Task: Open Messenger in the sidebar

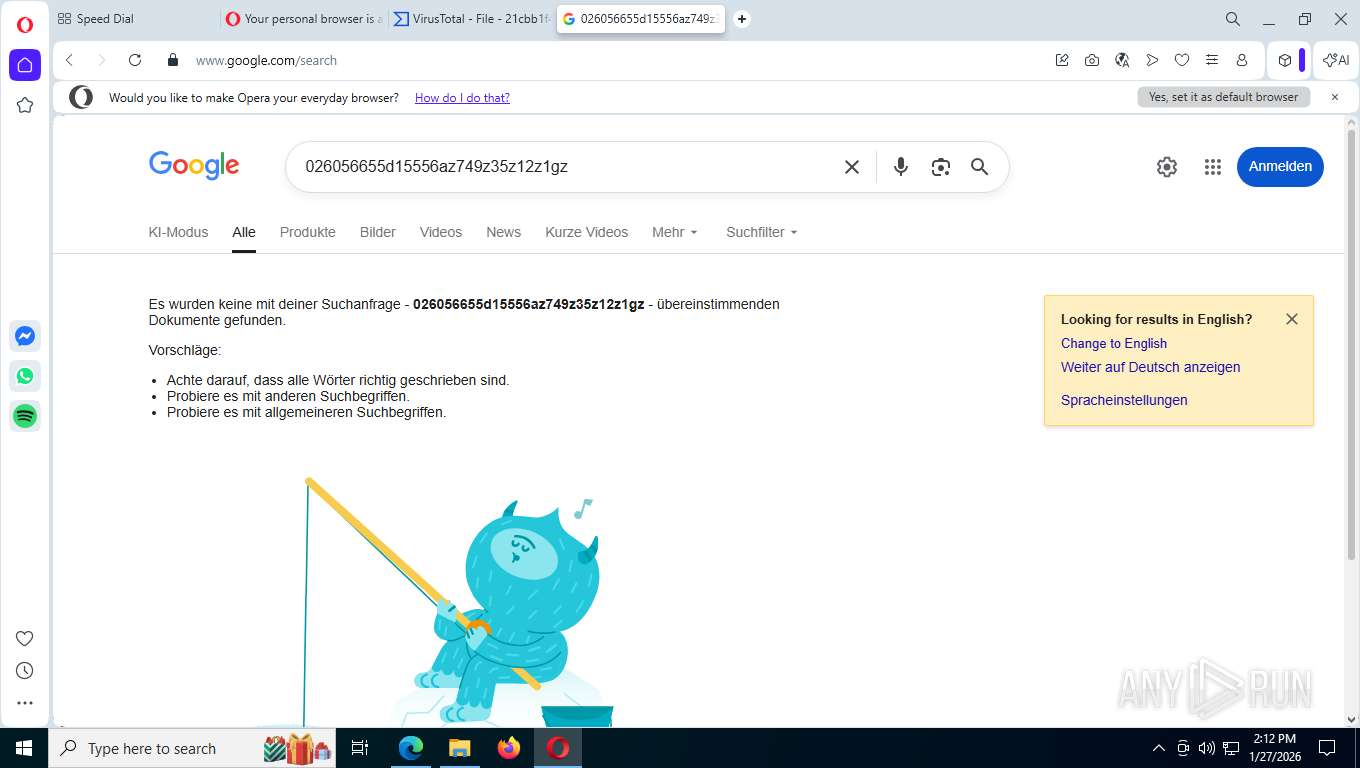Action: coord(25,336)
